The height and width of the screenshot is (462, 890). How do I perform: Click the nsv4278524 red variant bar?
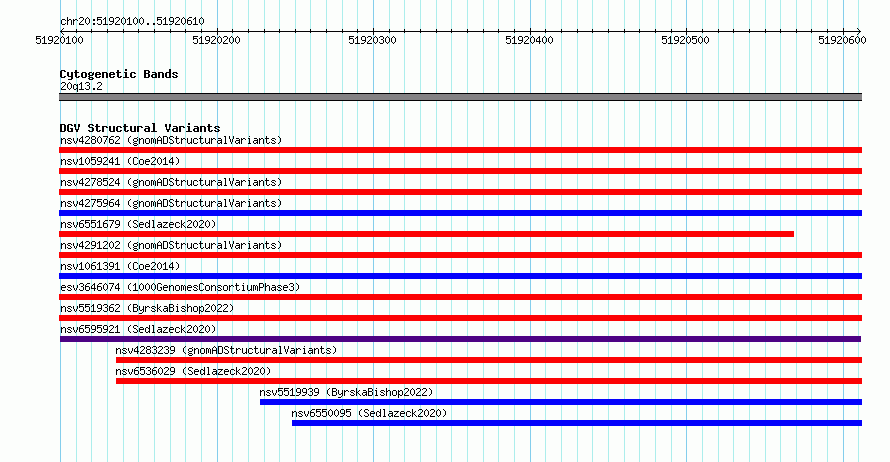click(x=460, y=192)
